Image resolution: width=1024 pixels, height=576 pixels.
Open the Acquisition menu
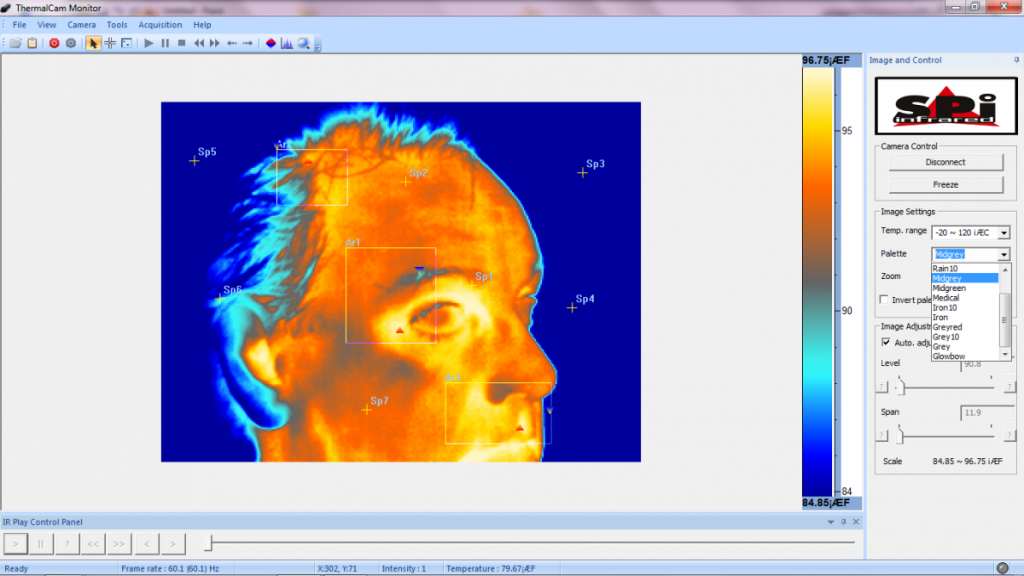coord(160,24)
